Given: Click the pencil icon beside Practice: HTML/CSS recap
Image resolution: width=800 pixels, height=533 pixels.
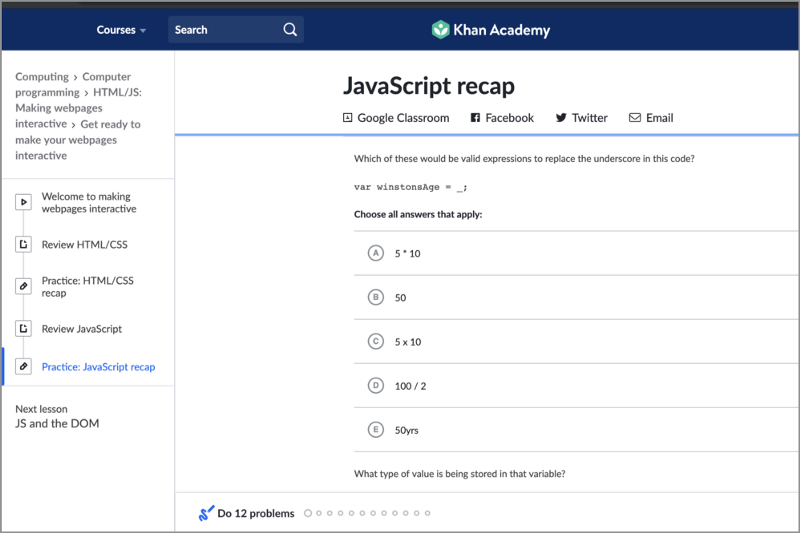Looking at the screenshot, I should tap(23, 287).
